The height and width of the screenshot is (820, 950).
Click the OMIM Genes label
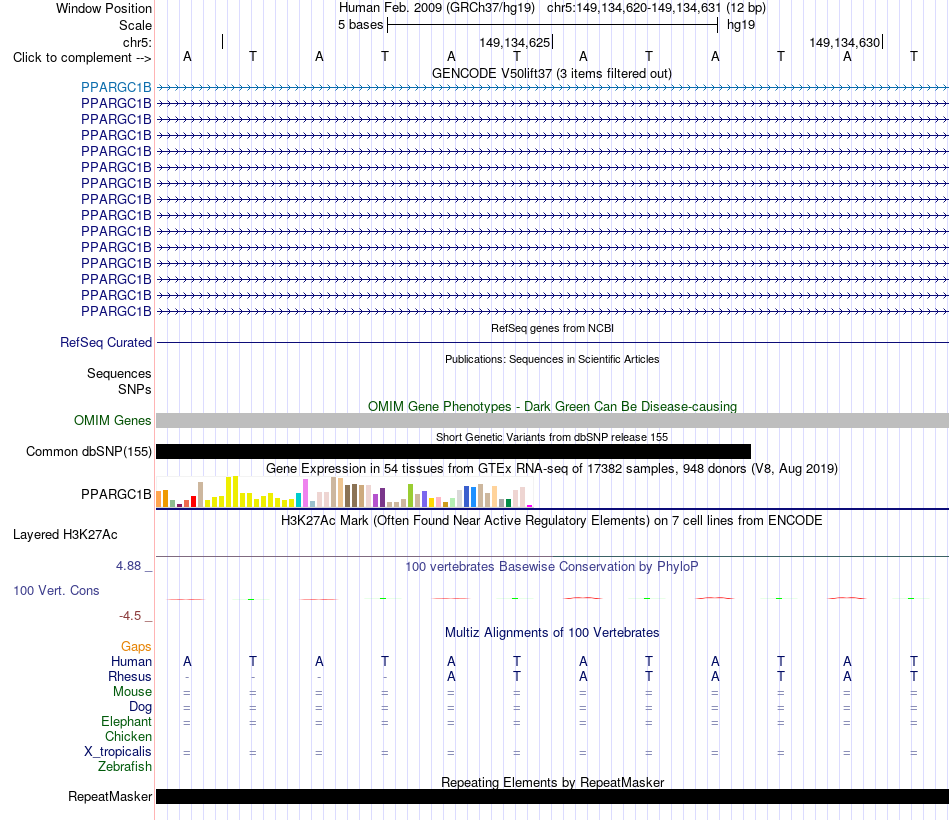[x=112, y=421]
